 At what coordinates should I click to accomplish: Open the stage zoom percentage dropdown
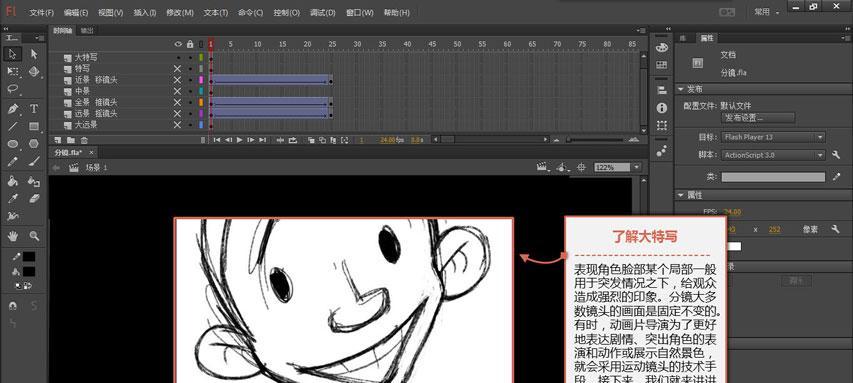[636, 168]
